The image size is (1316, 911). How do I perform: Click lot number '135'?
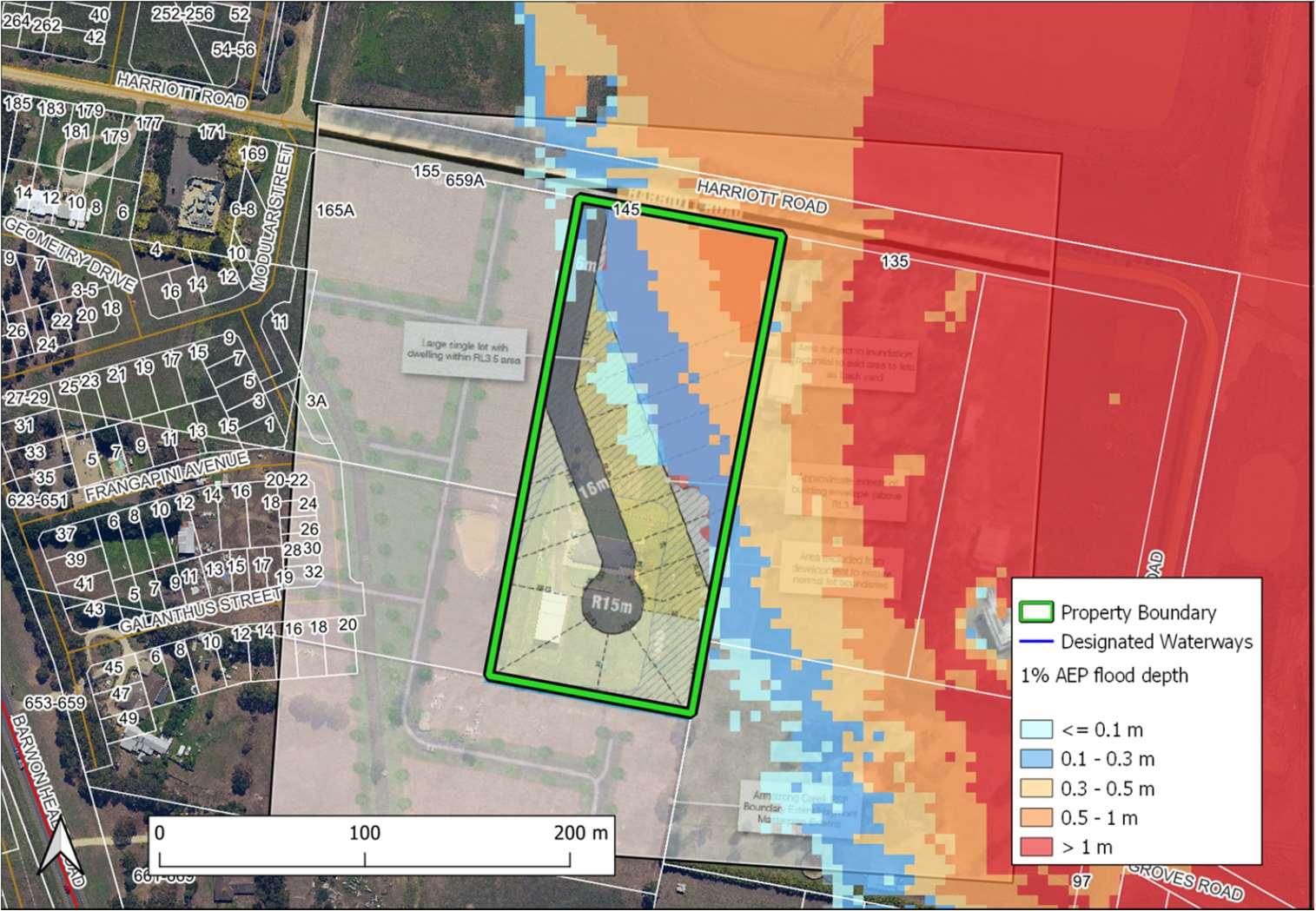pos(895,260)
